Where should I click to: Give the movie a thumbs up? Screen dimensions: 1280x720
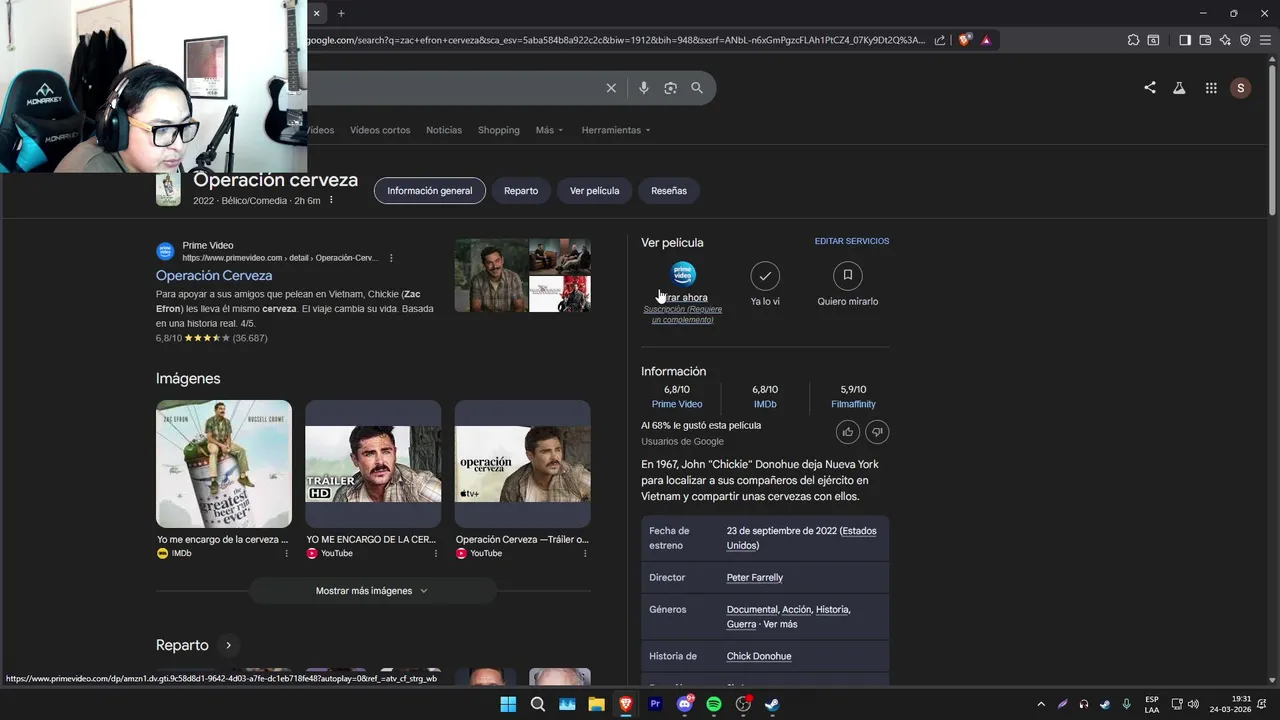(x=848, y=432)
